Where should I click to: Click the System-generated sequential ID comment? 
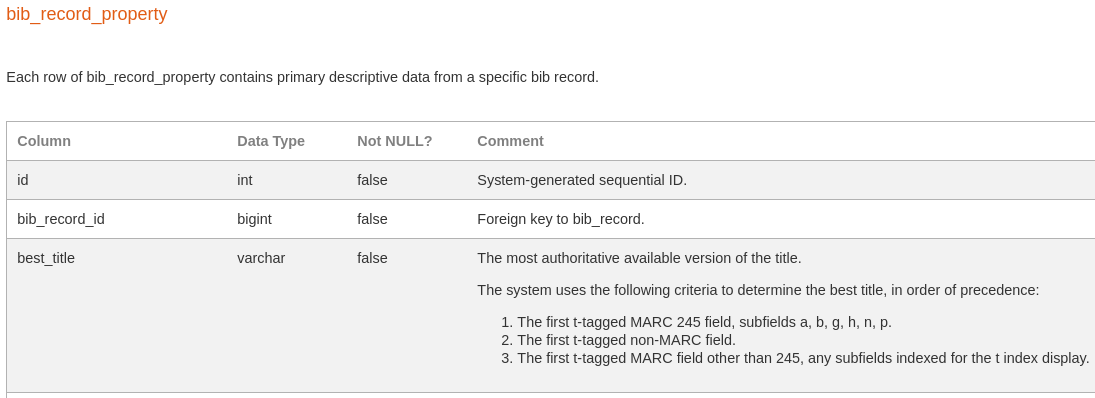coord(582,180)
